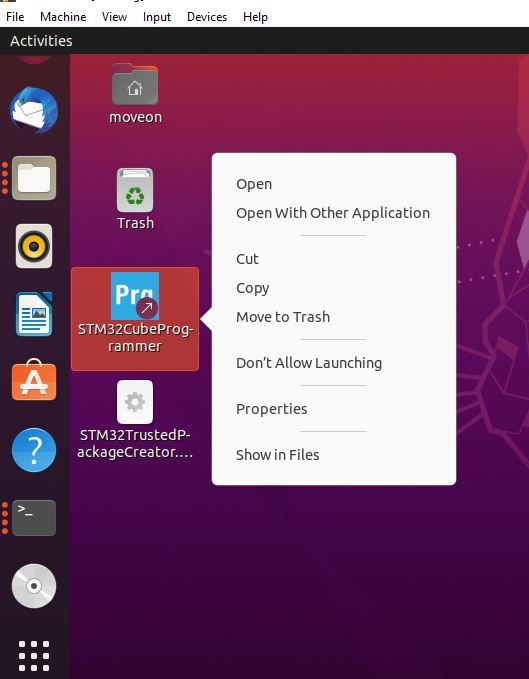Image resolution: width=529 pixels, height=679 pixels.
Task: Open the VirtualBox Input menu
Action: click(x=157, y=17)
